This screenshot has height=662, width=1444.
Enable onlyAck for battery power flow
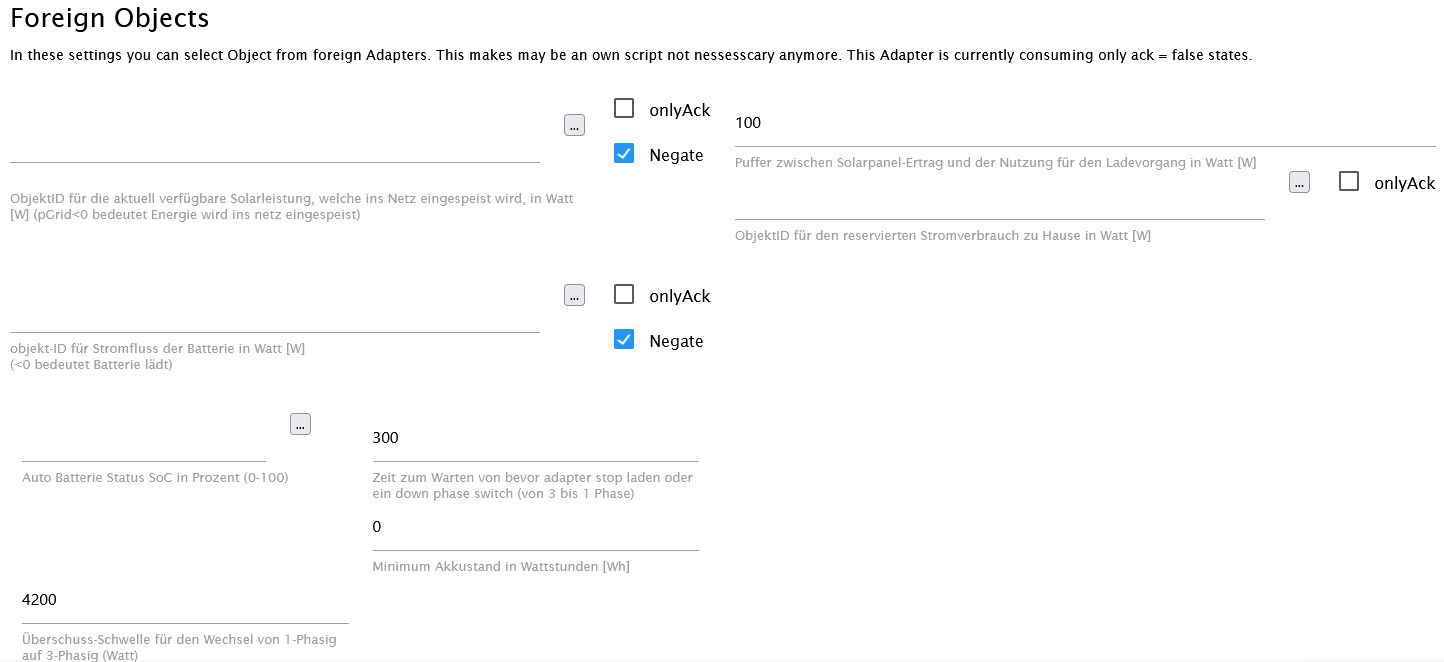click(624, 294)
